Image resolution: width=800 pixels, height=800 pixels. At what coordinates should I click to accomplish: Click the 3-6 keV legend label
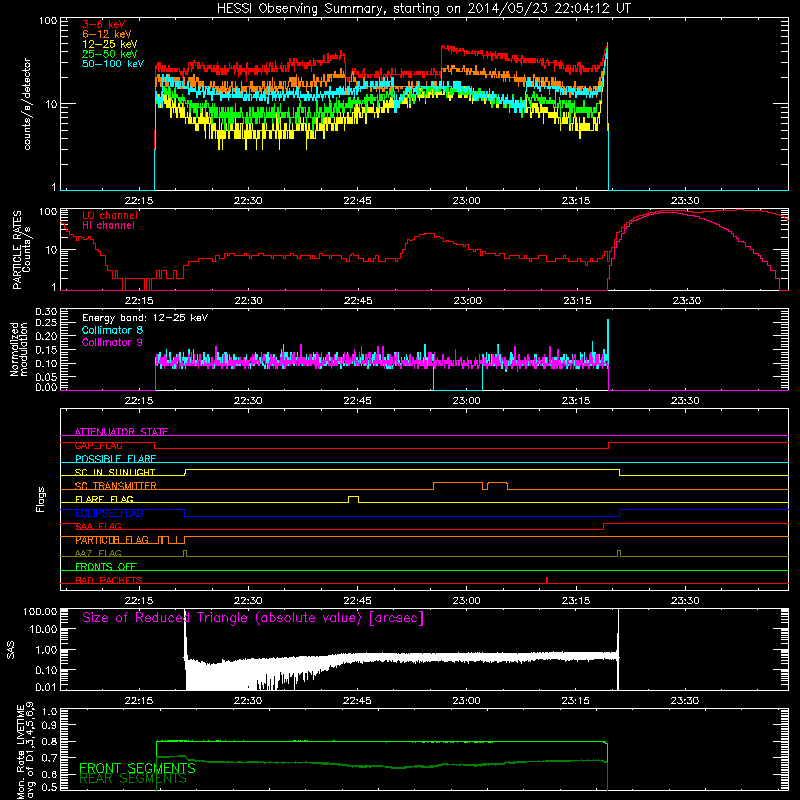click(104, 24)
